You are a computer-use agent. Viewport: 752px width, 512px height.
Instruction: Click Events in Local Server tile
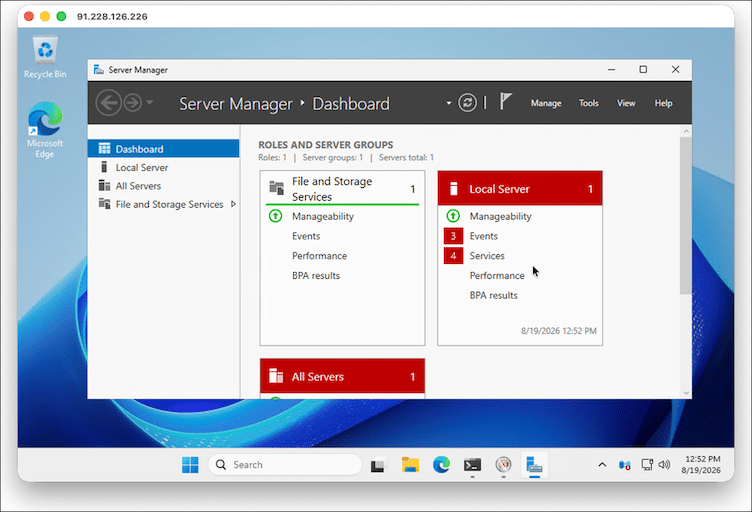(483, 236)
